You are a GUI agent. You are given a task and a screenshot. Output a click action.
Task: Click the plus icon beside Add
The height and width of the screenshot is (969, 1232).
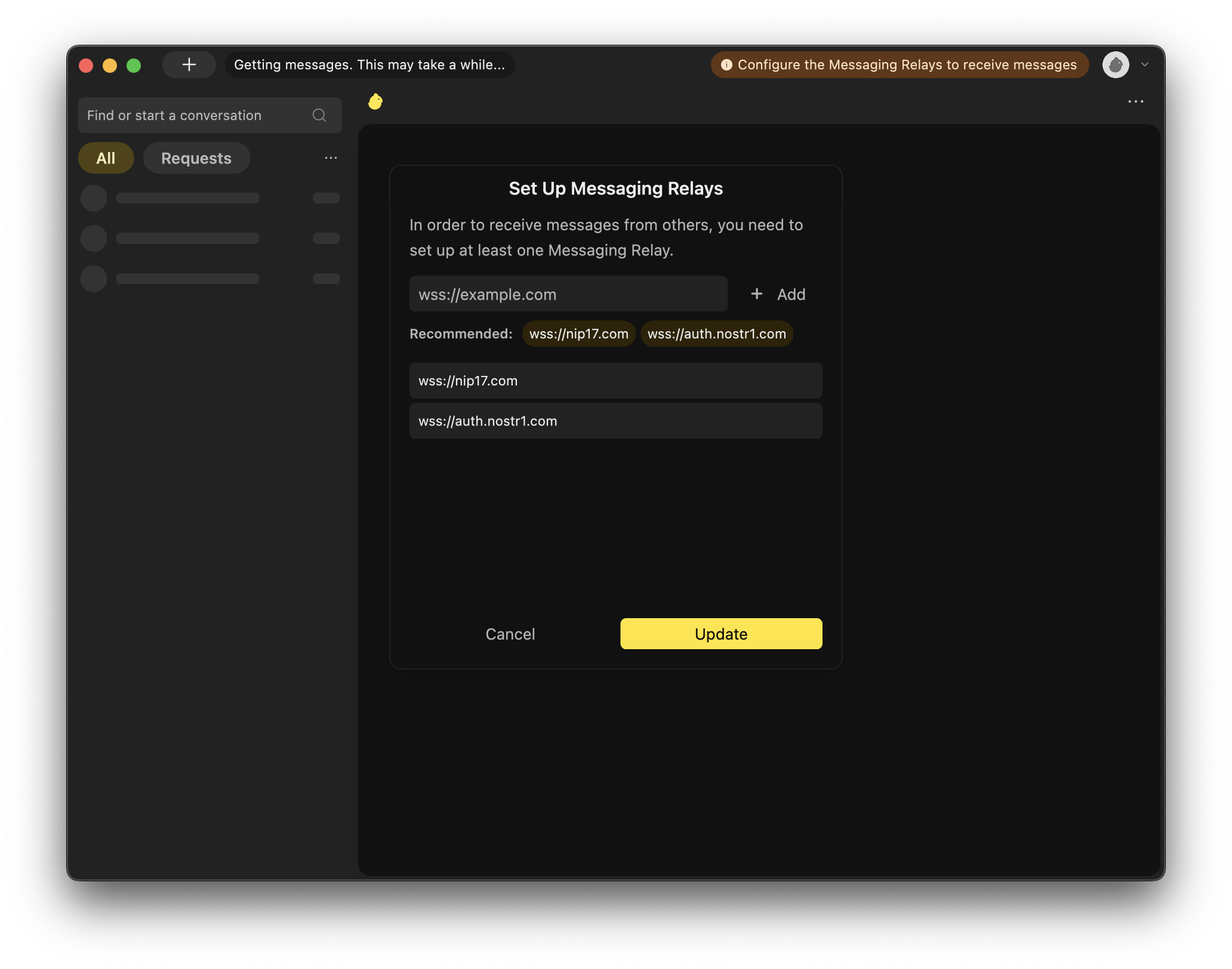pos(756,294)
